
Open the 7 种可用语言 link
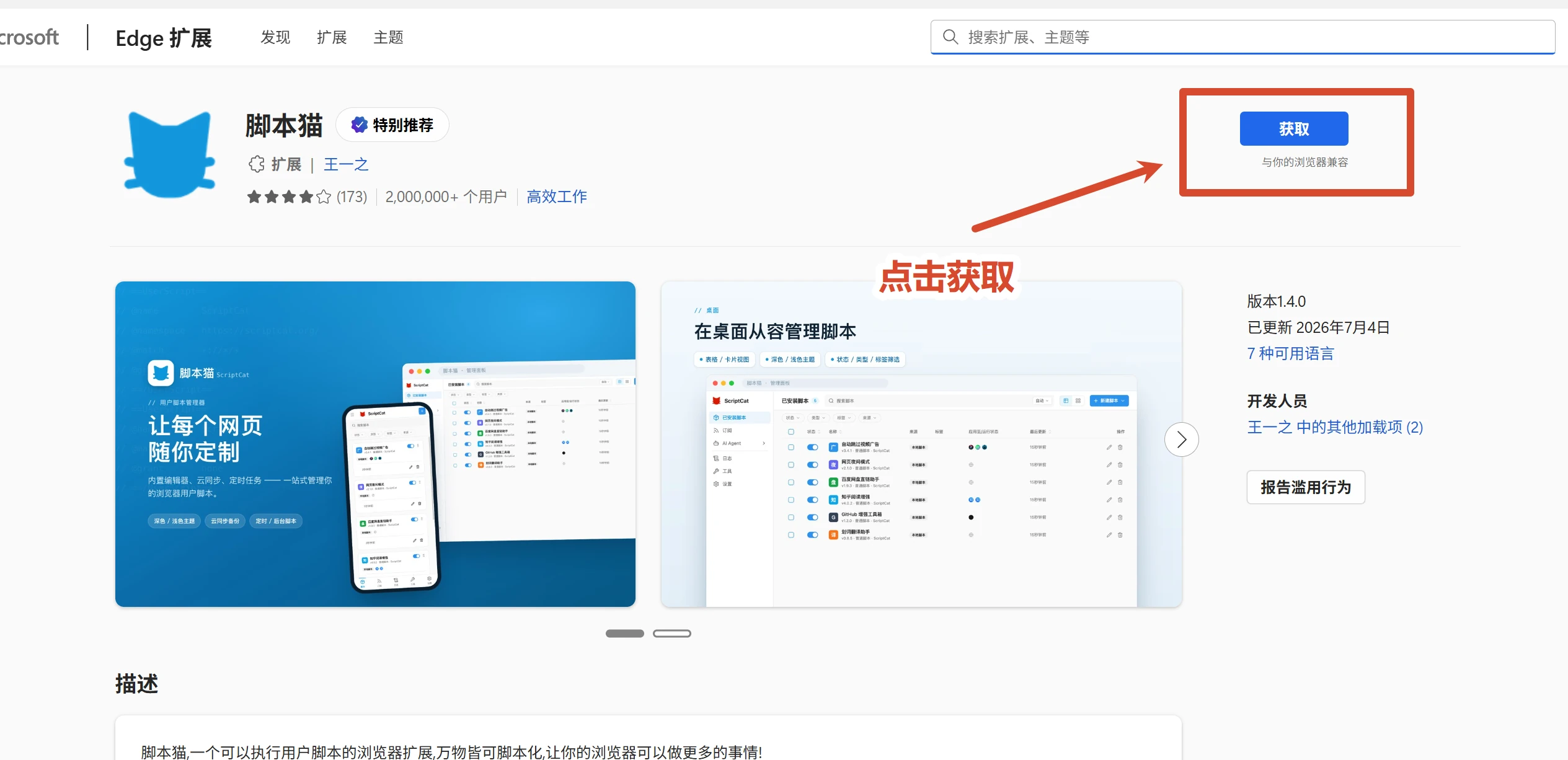pyautogui.click(x=1290, y=353)
